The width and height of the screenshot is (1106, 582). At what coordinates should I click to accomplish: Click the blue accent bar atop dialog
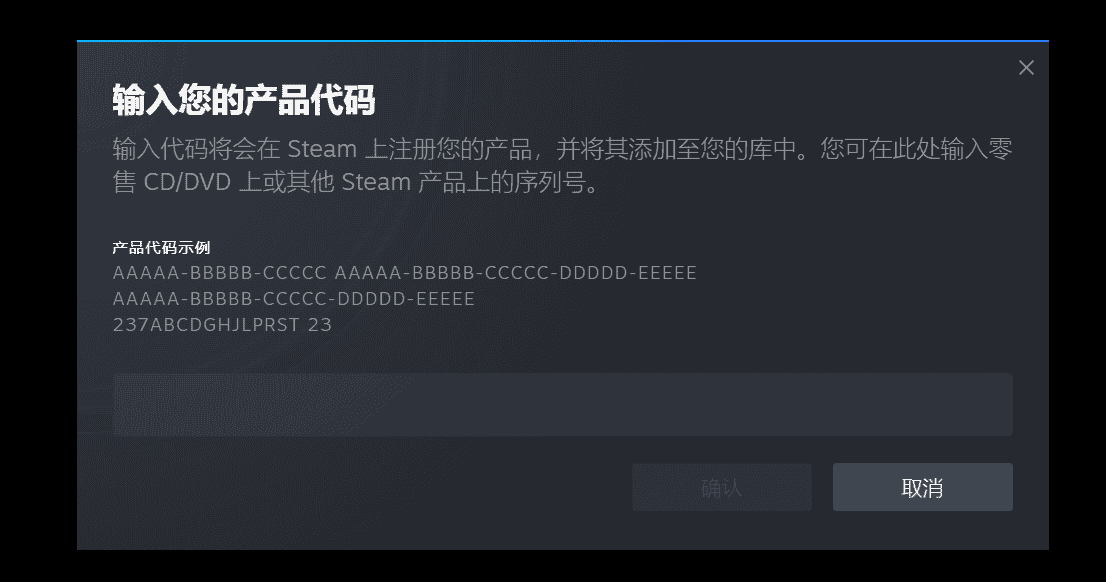click(563, 41)
